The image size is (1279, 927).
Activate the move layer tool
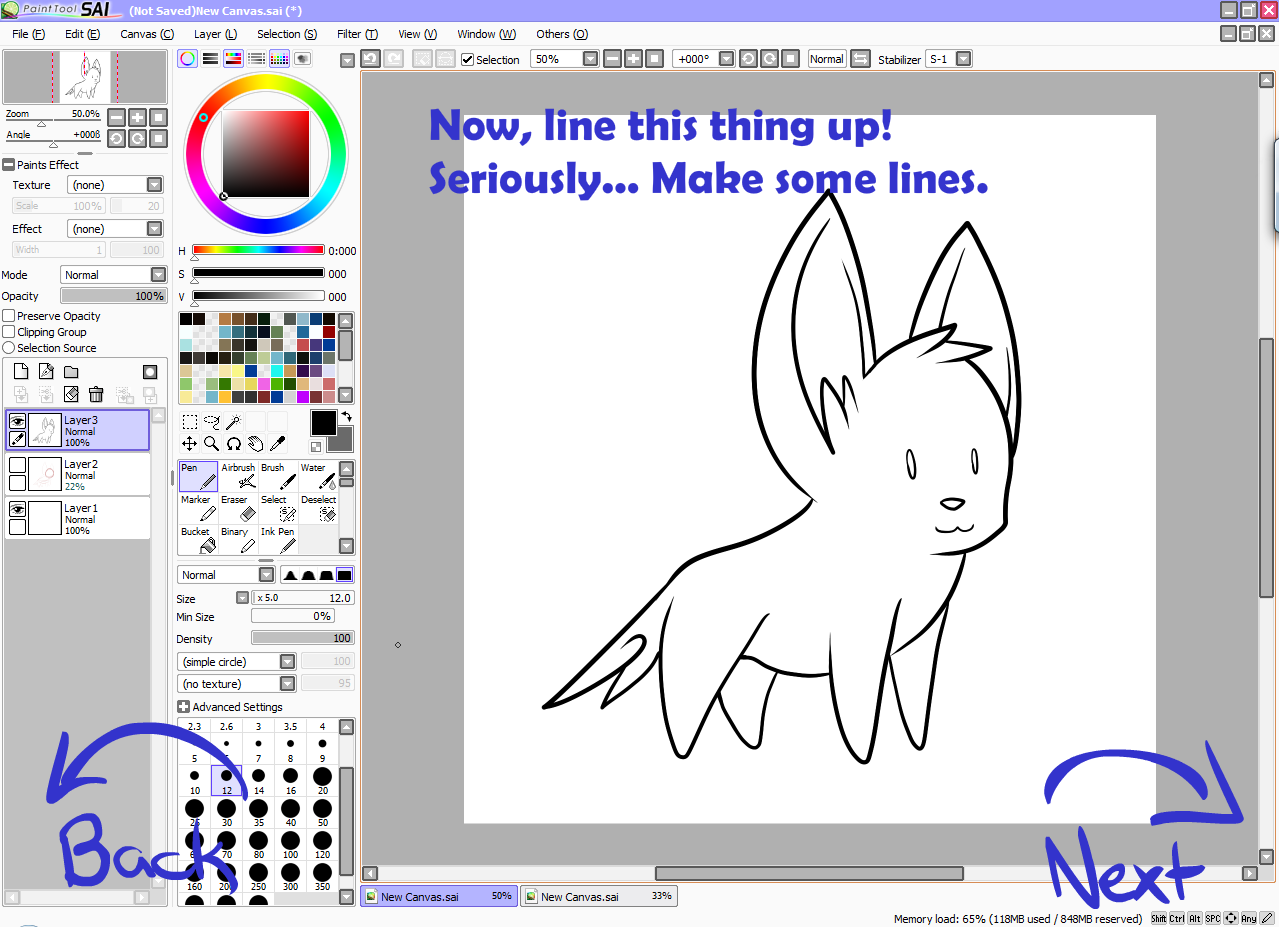tap(189, 443)
